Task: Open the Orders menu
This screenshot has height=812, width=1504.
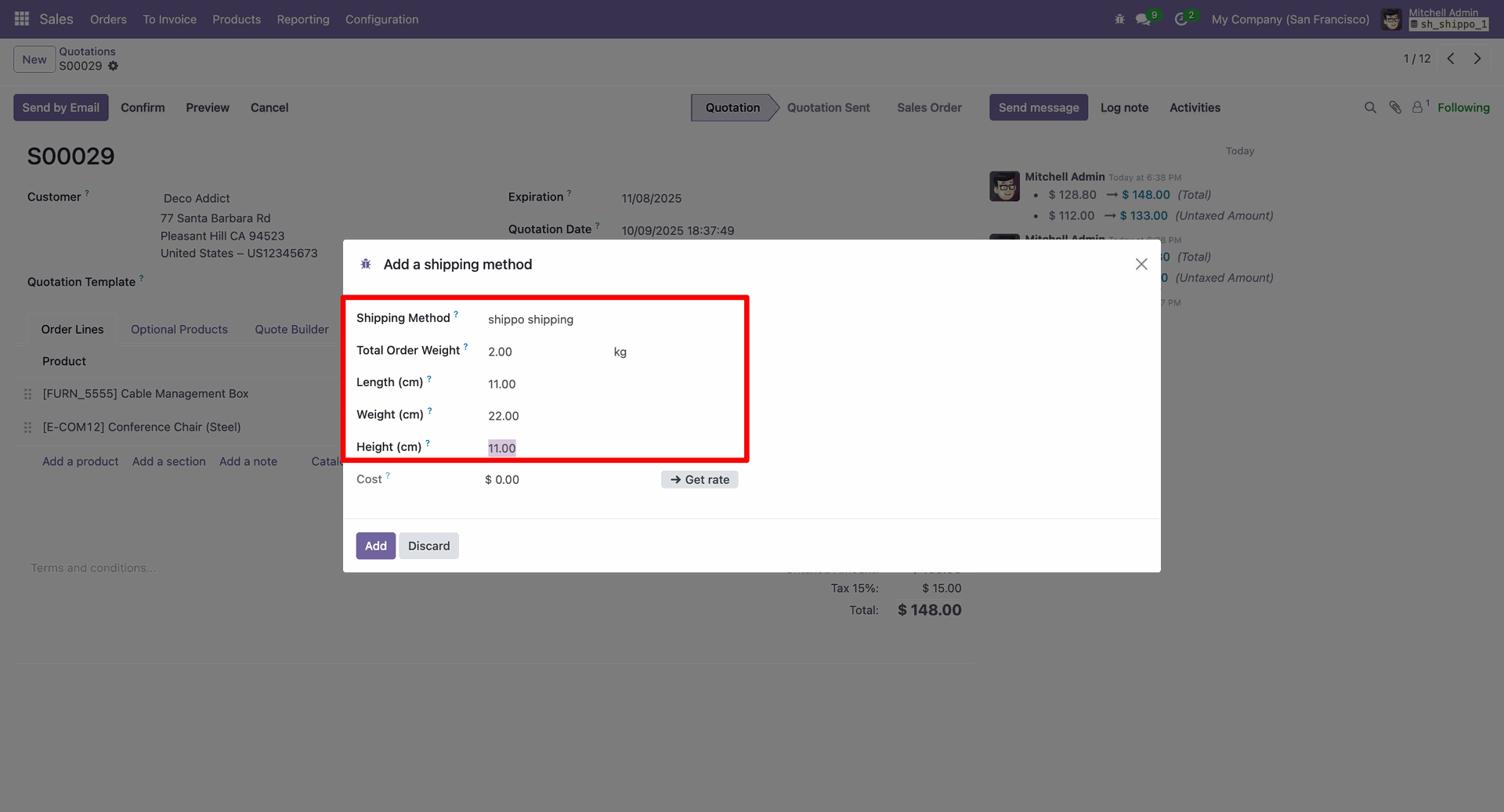Action: pos(108,19)
